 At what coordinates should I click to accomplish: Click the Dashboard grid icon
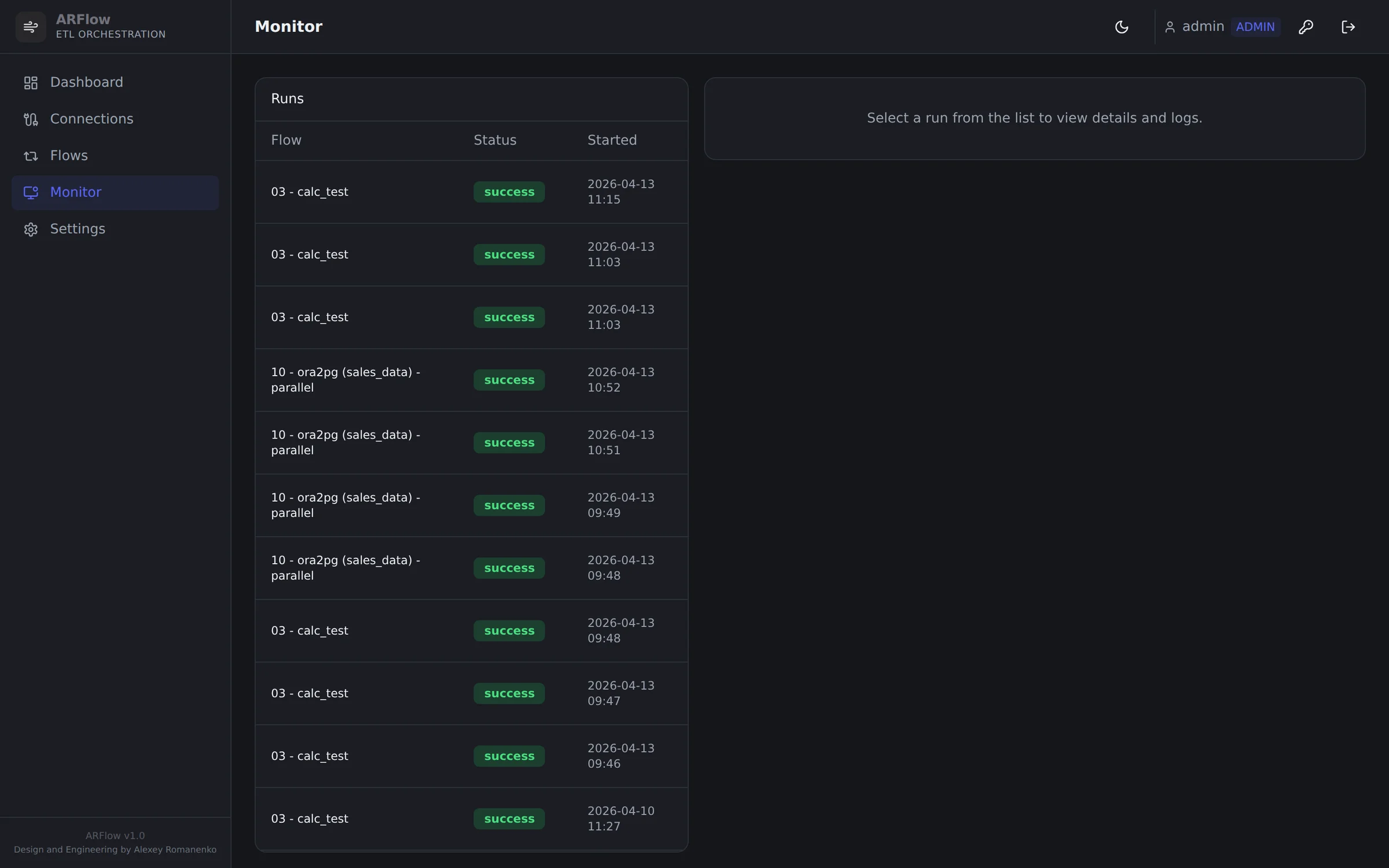[31, 83]
